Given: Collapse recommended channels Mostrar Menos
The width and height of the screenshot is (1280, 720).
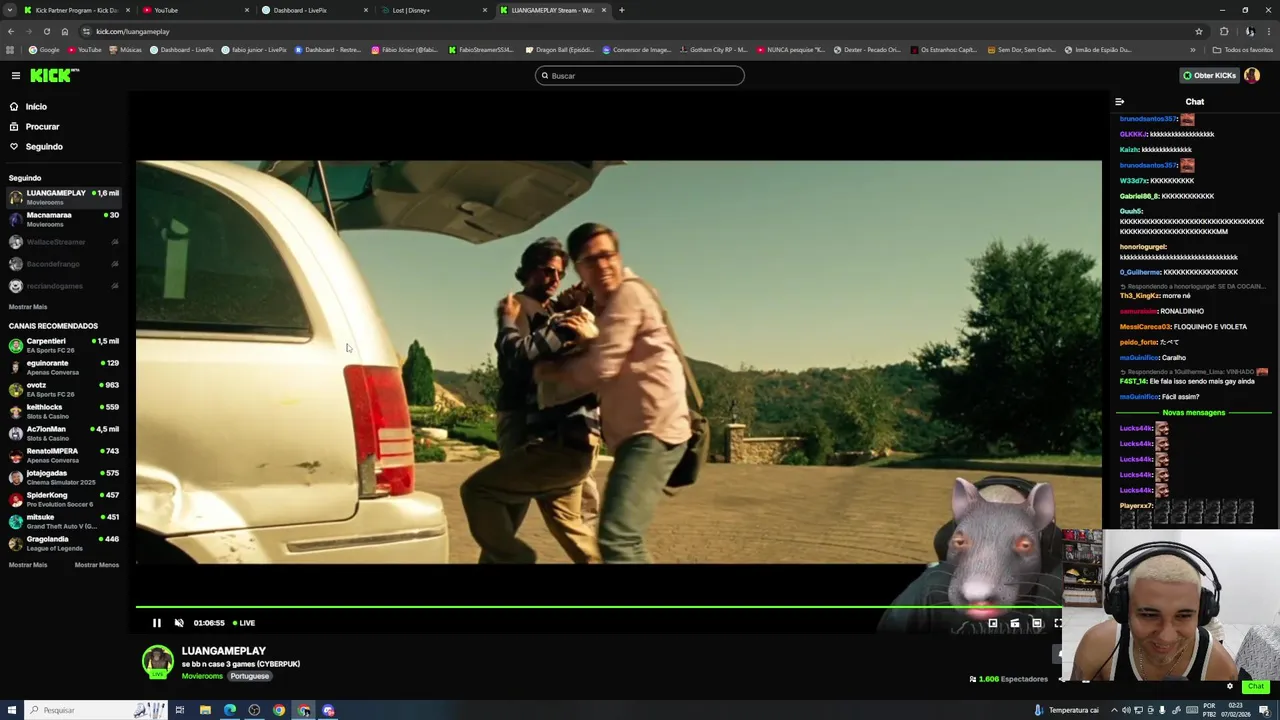Looking at the screenshot, I should click(x=97, y=565).
